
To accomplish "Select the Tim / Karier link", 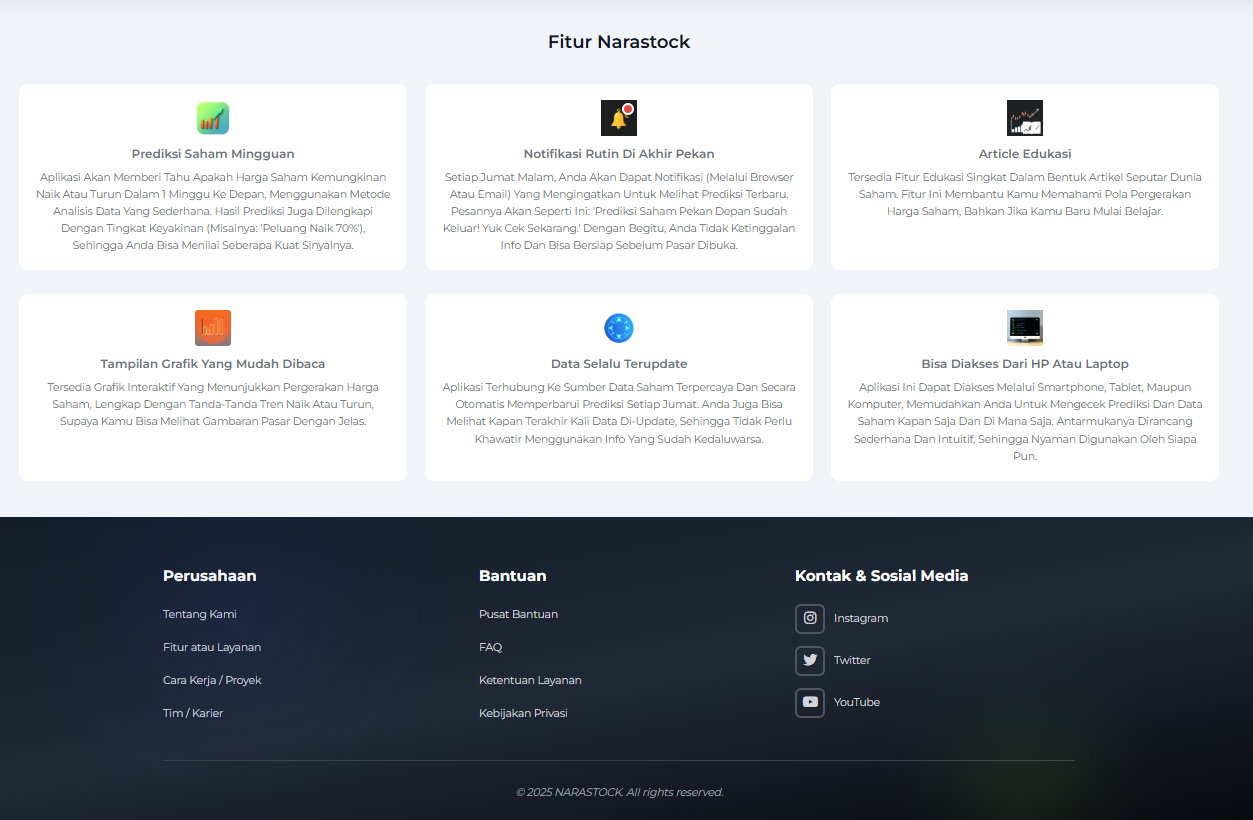I will (x=192, y=712).
